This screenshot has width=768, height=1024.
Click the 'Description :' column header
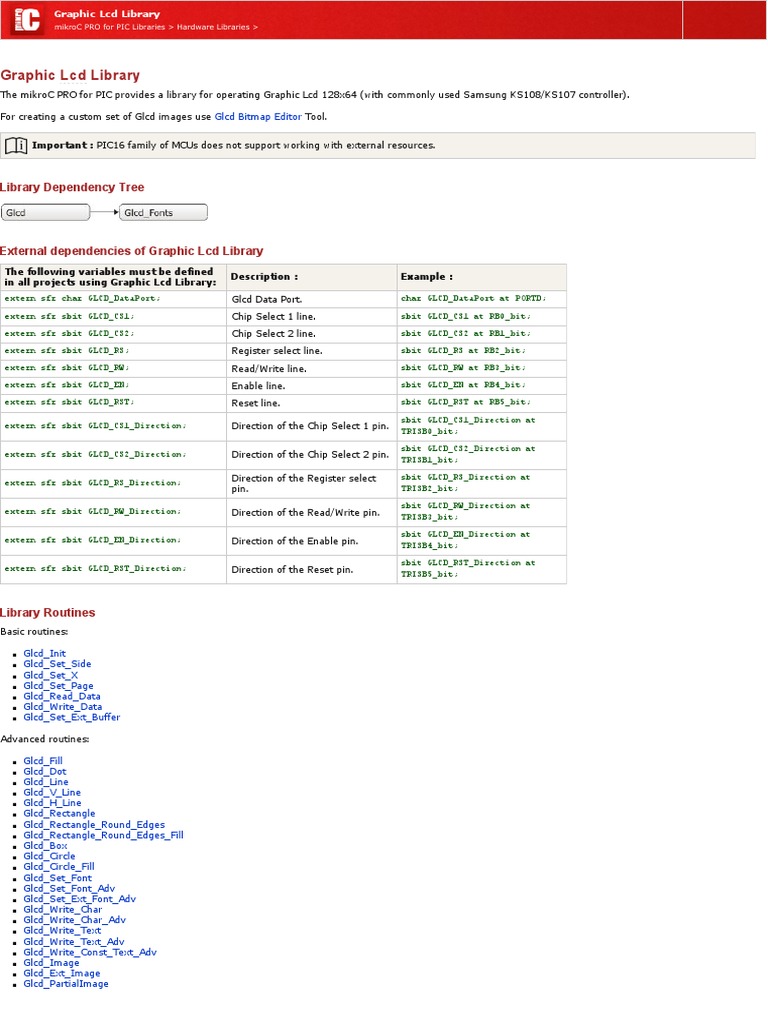312,277
